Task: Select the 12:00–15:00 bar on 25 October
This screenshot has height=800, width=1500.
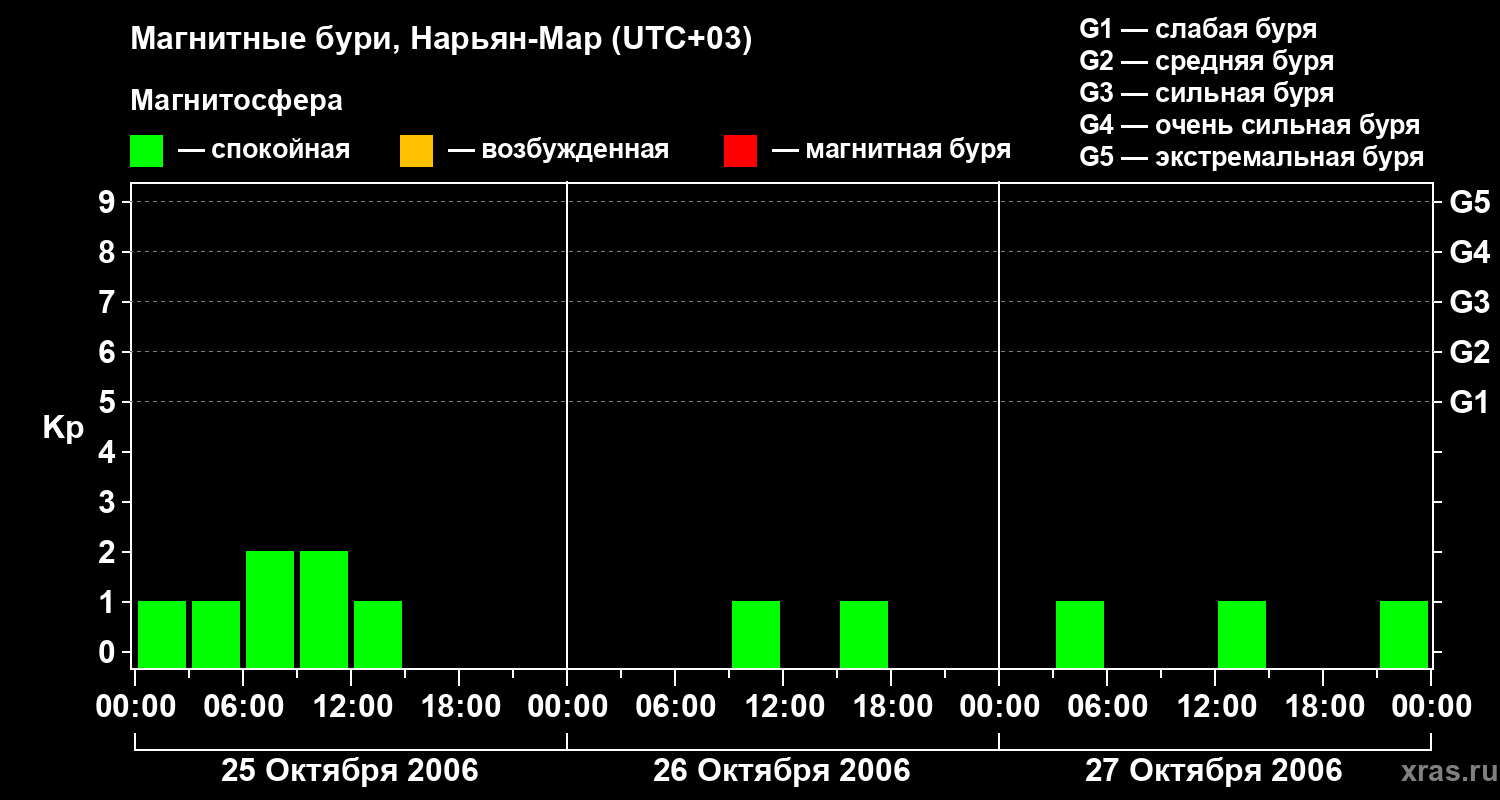Action: pyautogui.click(x=378, y=634)
